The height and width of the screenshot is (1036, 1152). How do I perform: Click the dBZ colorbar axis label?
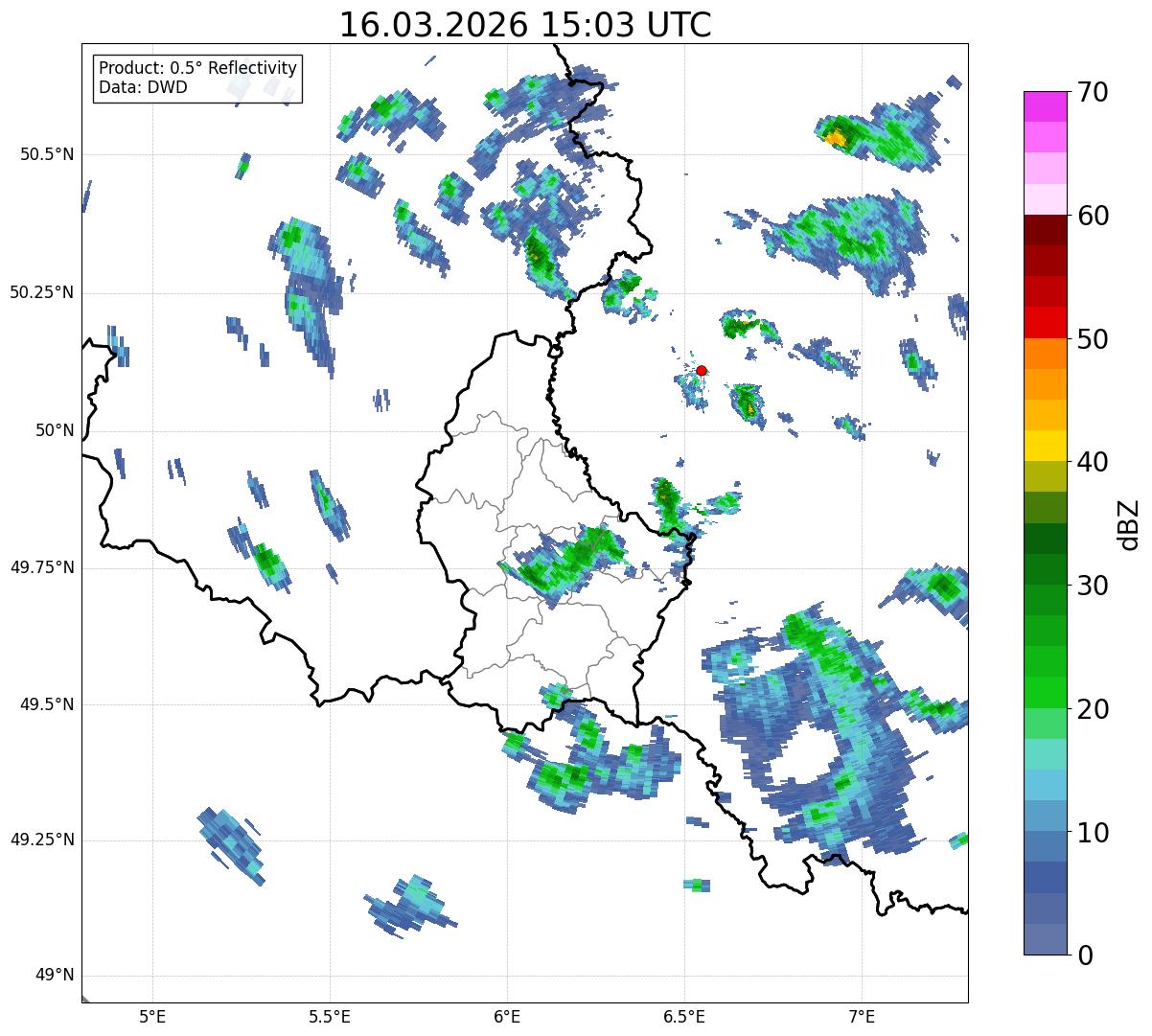point(1130,523)
